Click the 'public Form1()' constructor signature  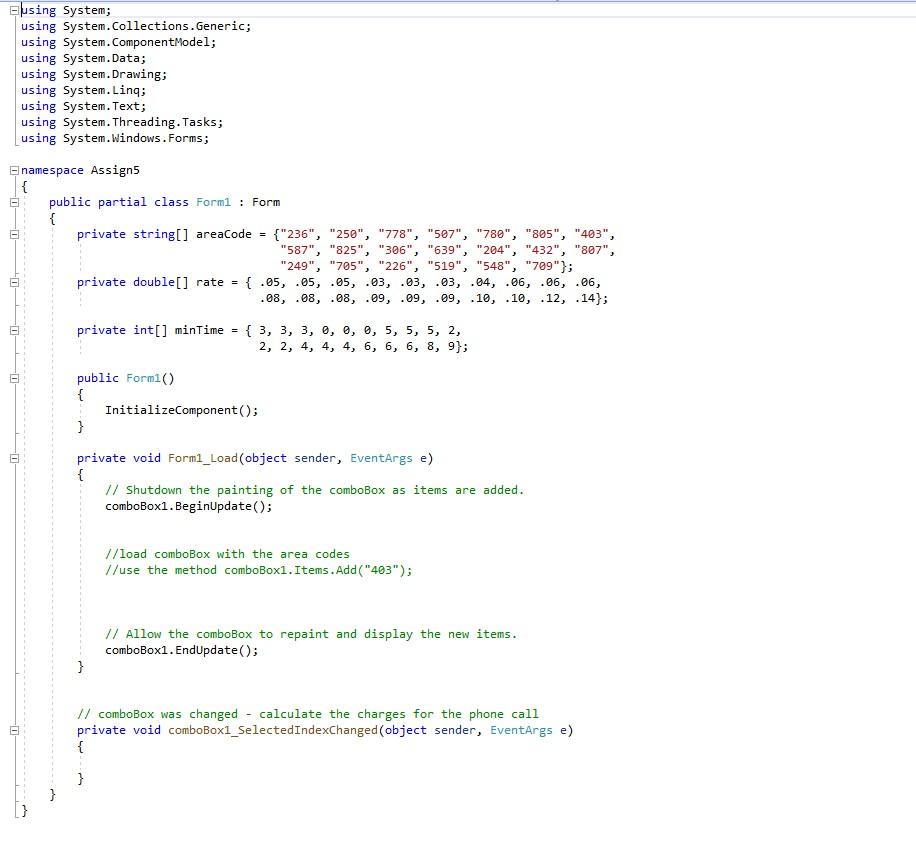126,379
